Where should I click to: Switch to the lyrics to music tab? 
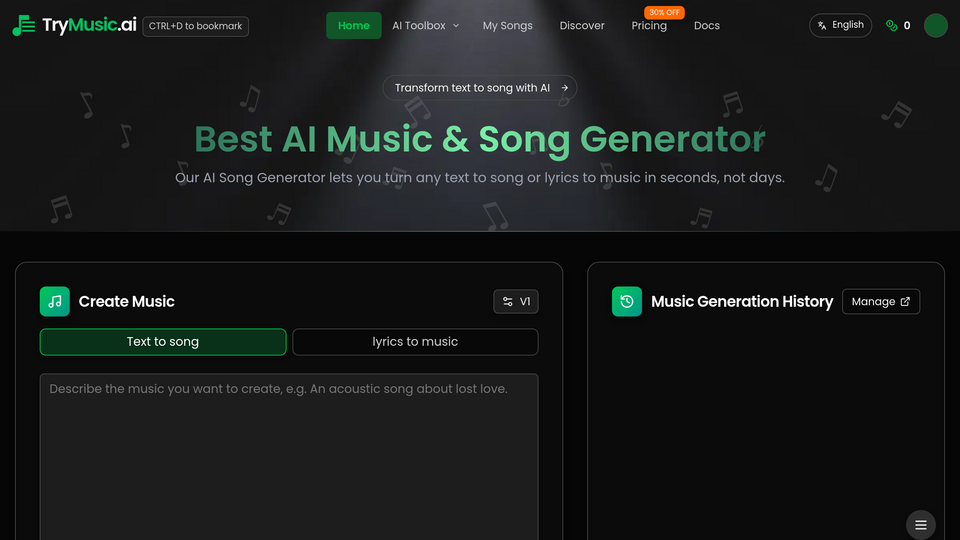(x=415, y=342)
